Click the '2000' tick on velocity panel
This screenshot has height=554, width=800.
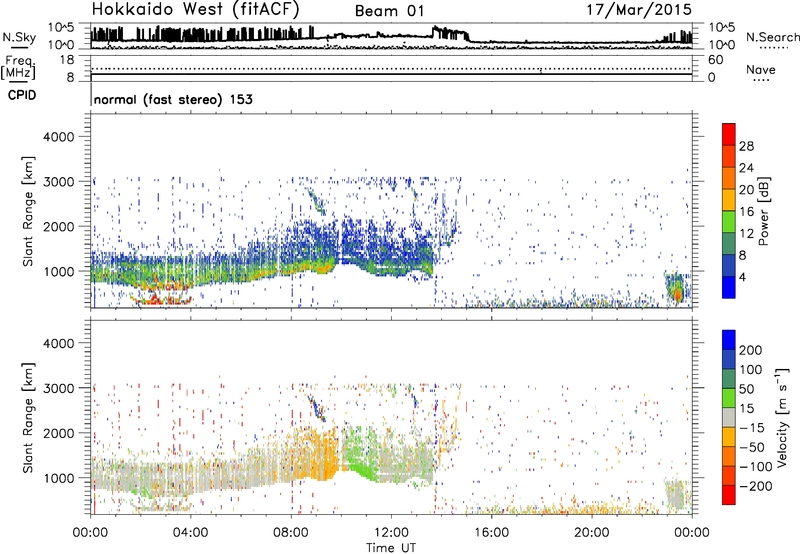point(58,433)
